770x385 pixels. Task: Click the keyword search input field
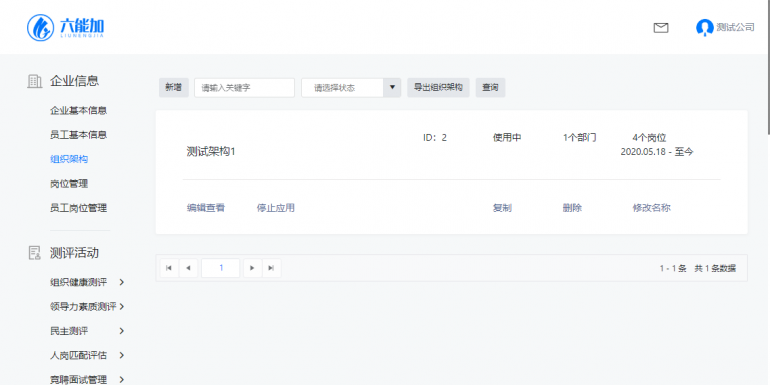(245, 87)
